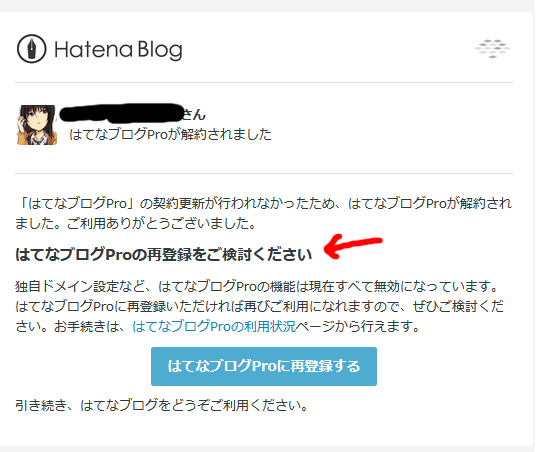Click the quoted 「はてなブログPro」 at paragraph start

click(x=76, y=203)
